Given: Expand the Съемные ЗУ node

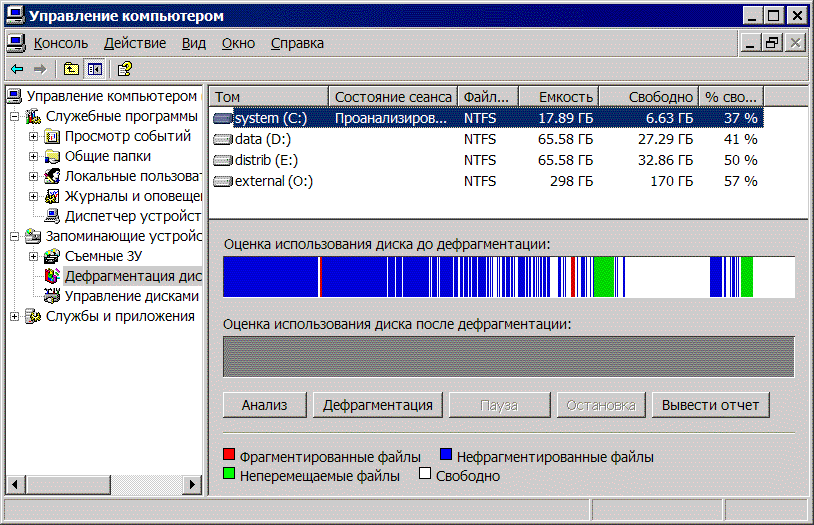Looking at the screenshot, I should (33, 256).
